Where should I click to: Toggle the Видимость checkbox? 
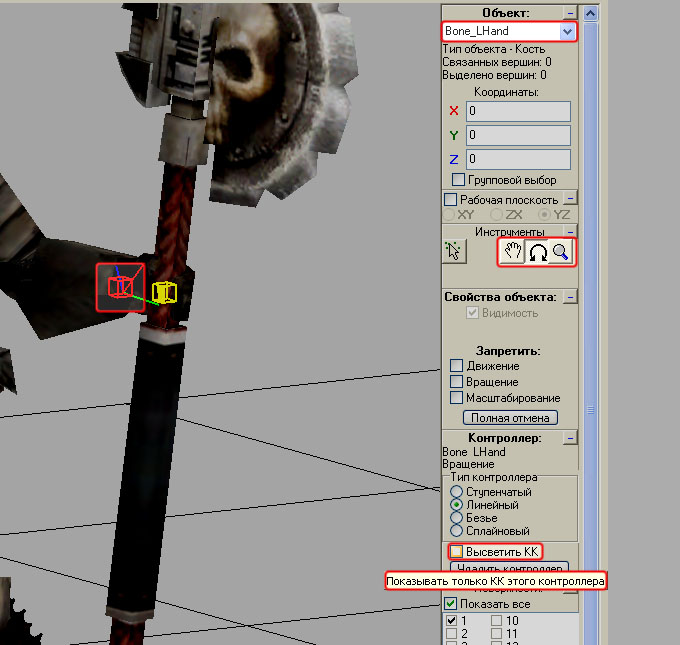point(472,313)
